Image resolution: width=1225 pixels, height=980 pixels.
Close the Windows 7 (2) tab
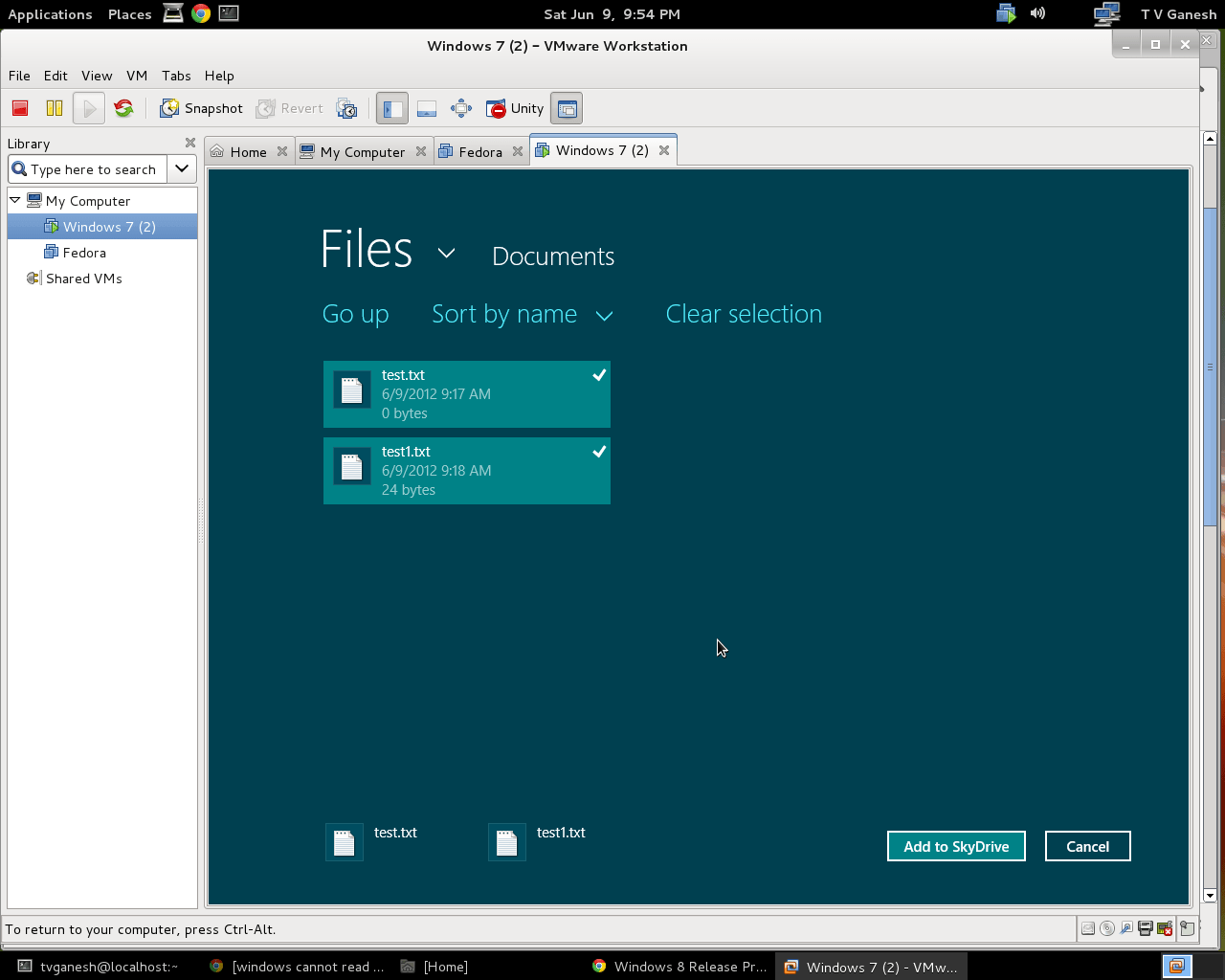point(664,150)
